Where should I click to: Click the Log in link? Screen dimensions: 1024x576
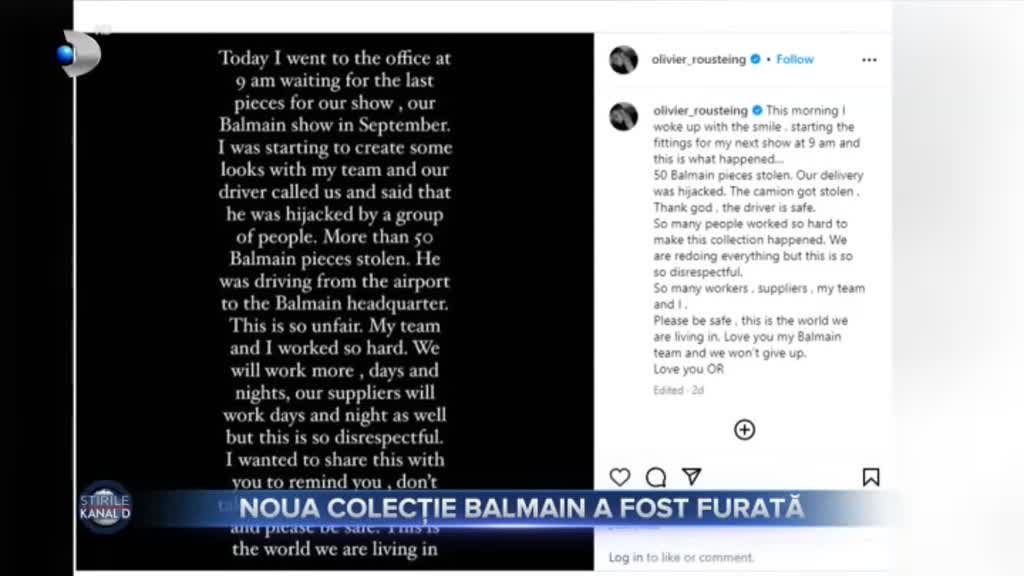point(626,557)
